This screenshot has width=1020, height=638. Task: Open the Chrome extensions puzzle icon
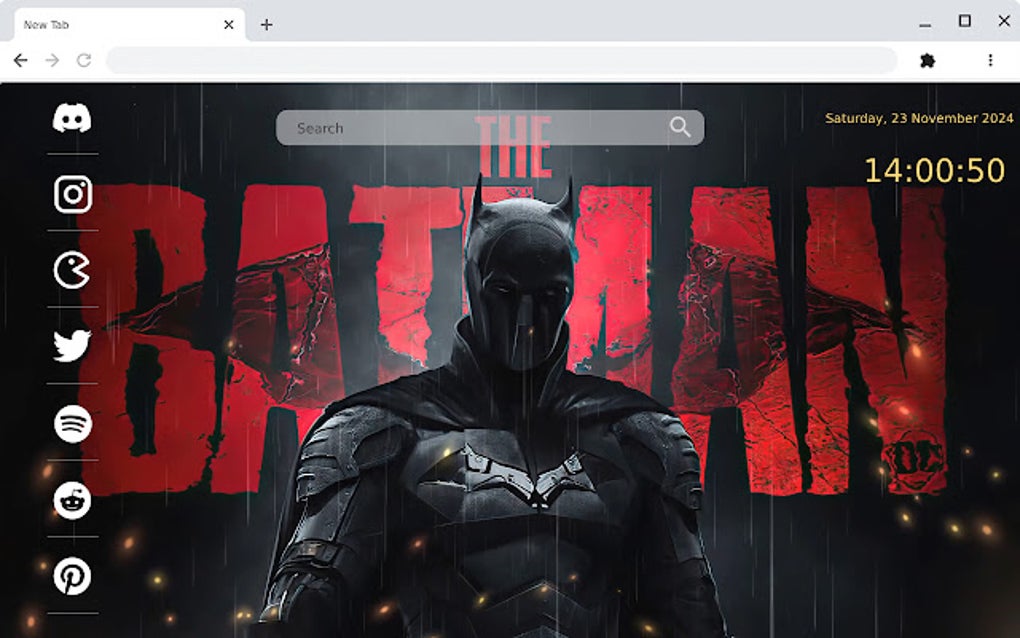[x=926, y=60]
